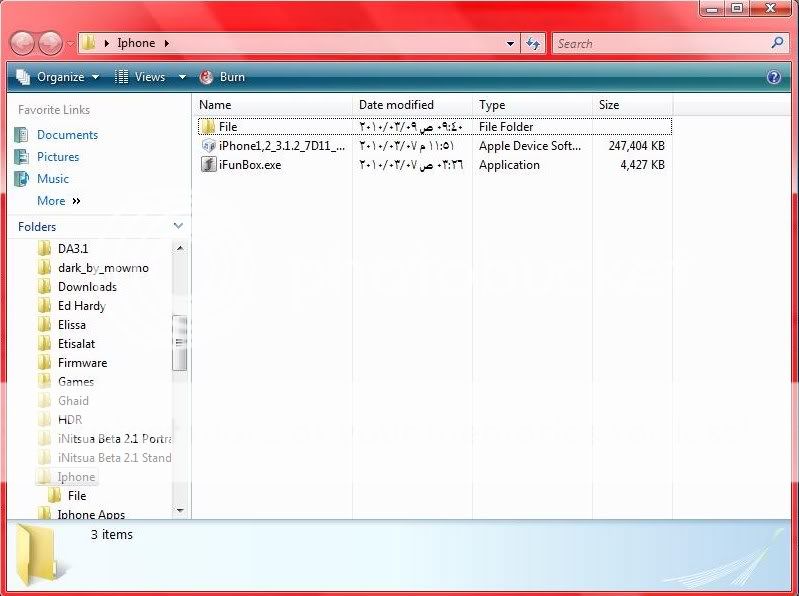Open the Views dropdown arrow

[182, 77]
